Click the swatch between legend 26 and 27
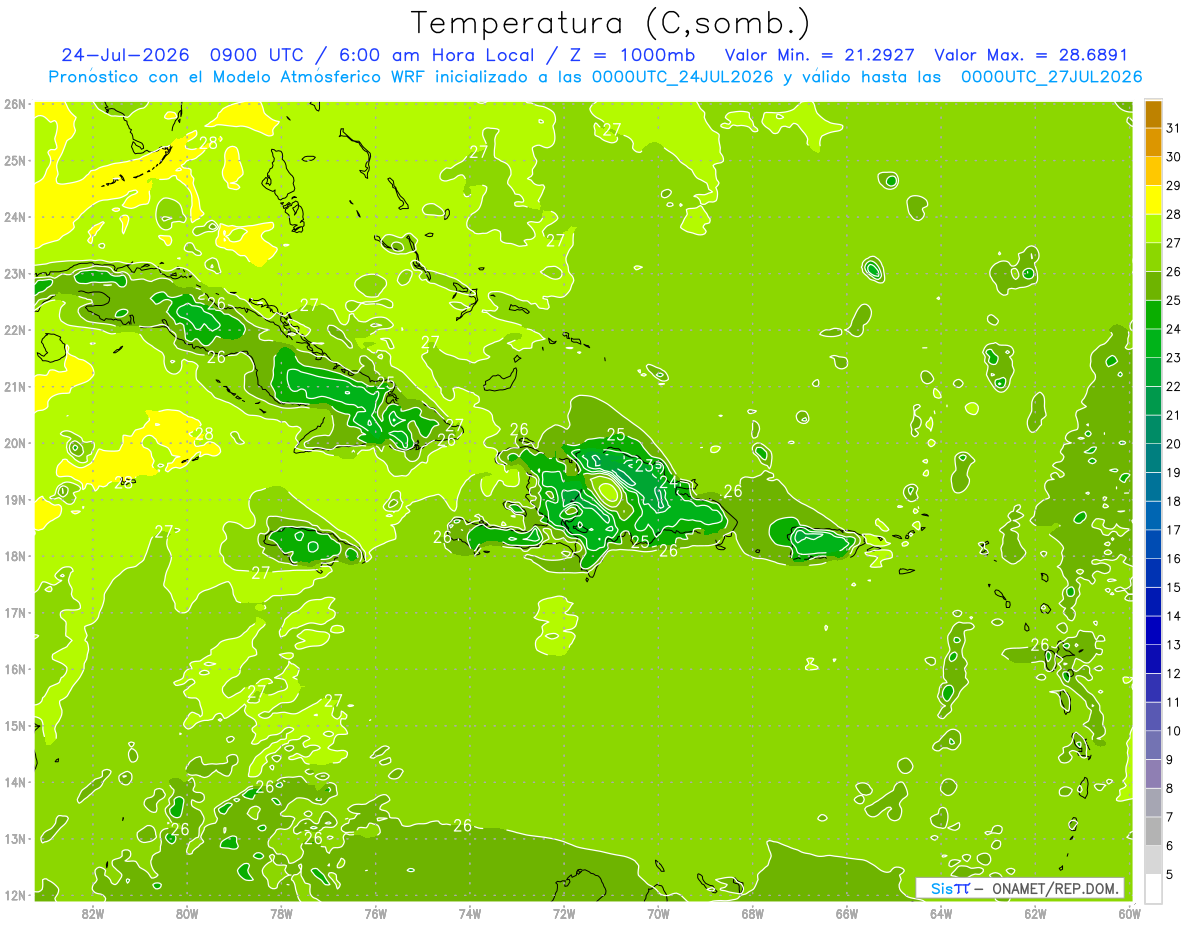 coord(1153,257)
